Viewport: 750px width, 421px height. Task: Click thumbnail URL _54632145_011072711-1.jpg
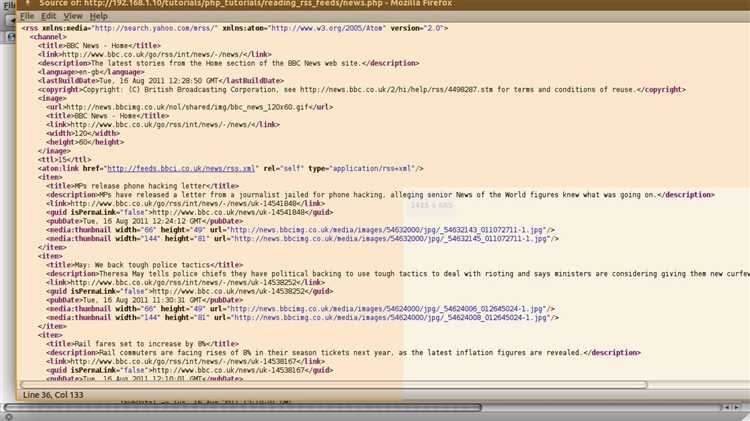tap(391, 239)
